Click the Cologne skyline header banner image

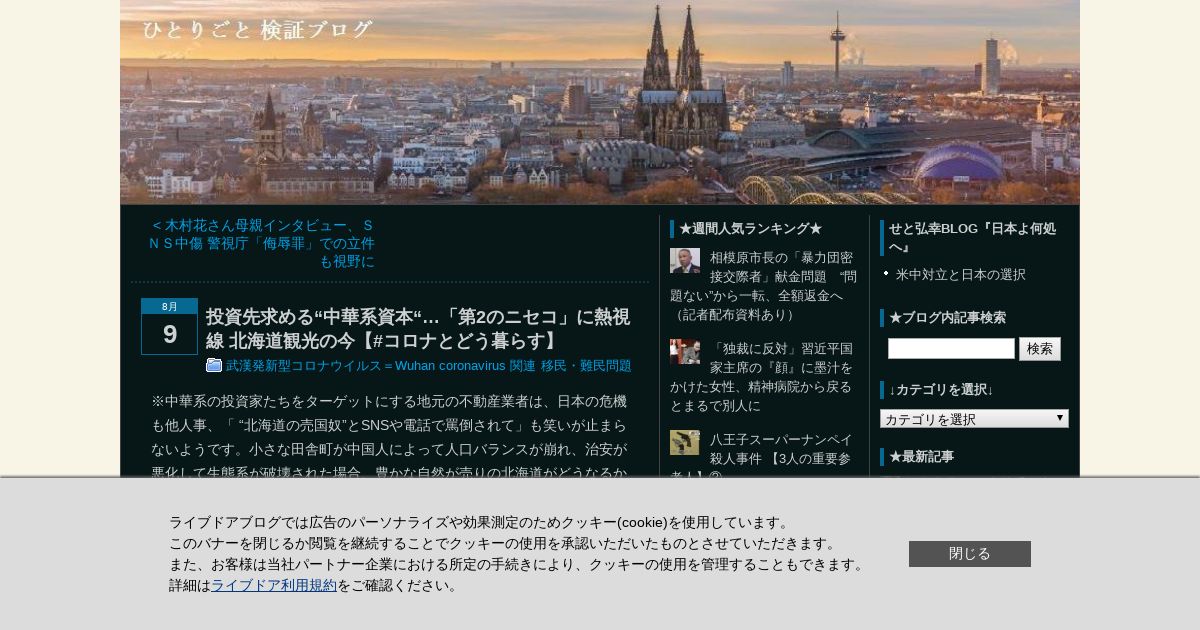(x=600, y=102)
